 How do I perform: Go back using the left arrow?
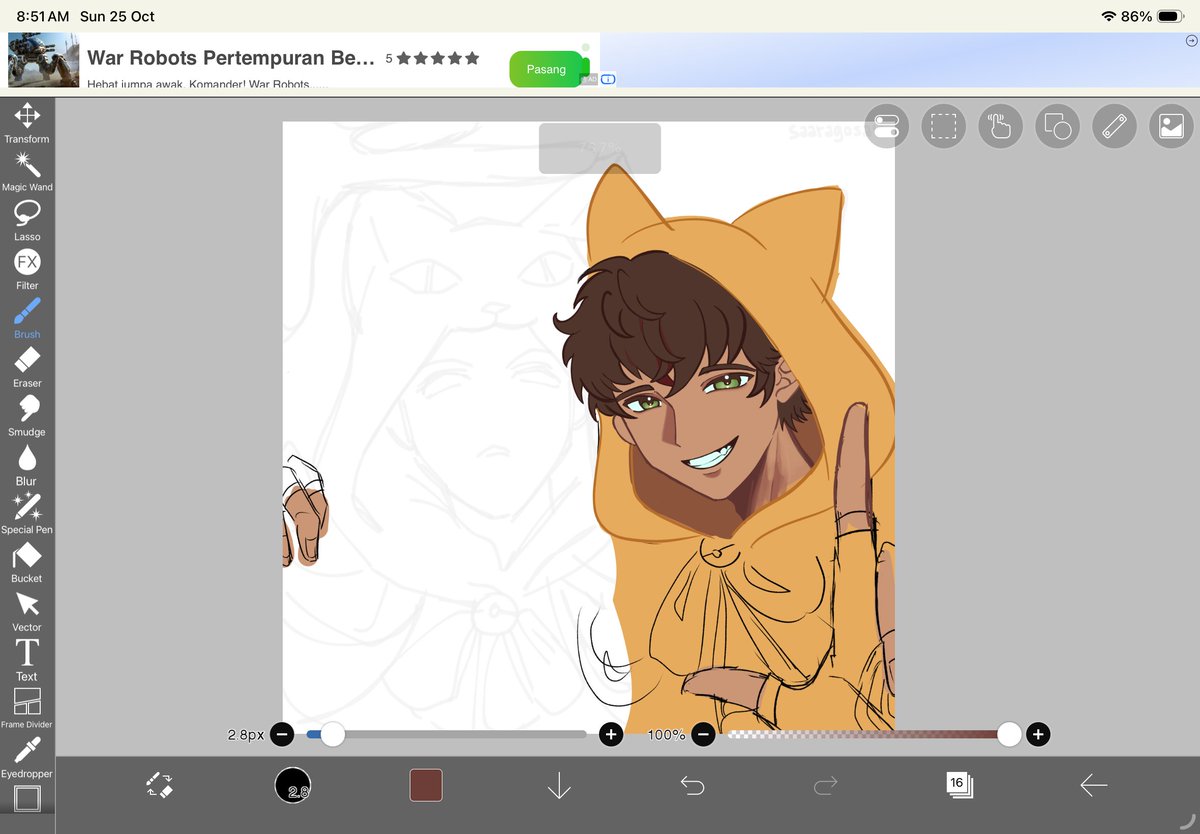(1093, 786)
